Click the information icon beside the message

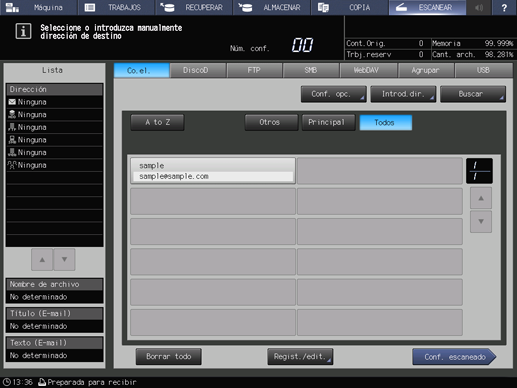[x=23, y=31]
